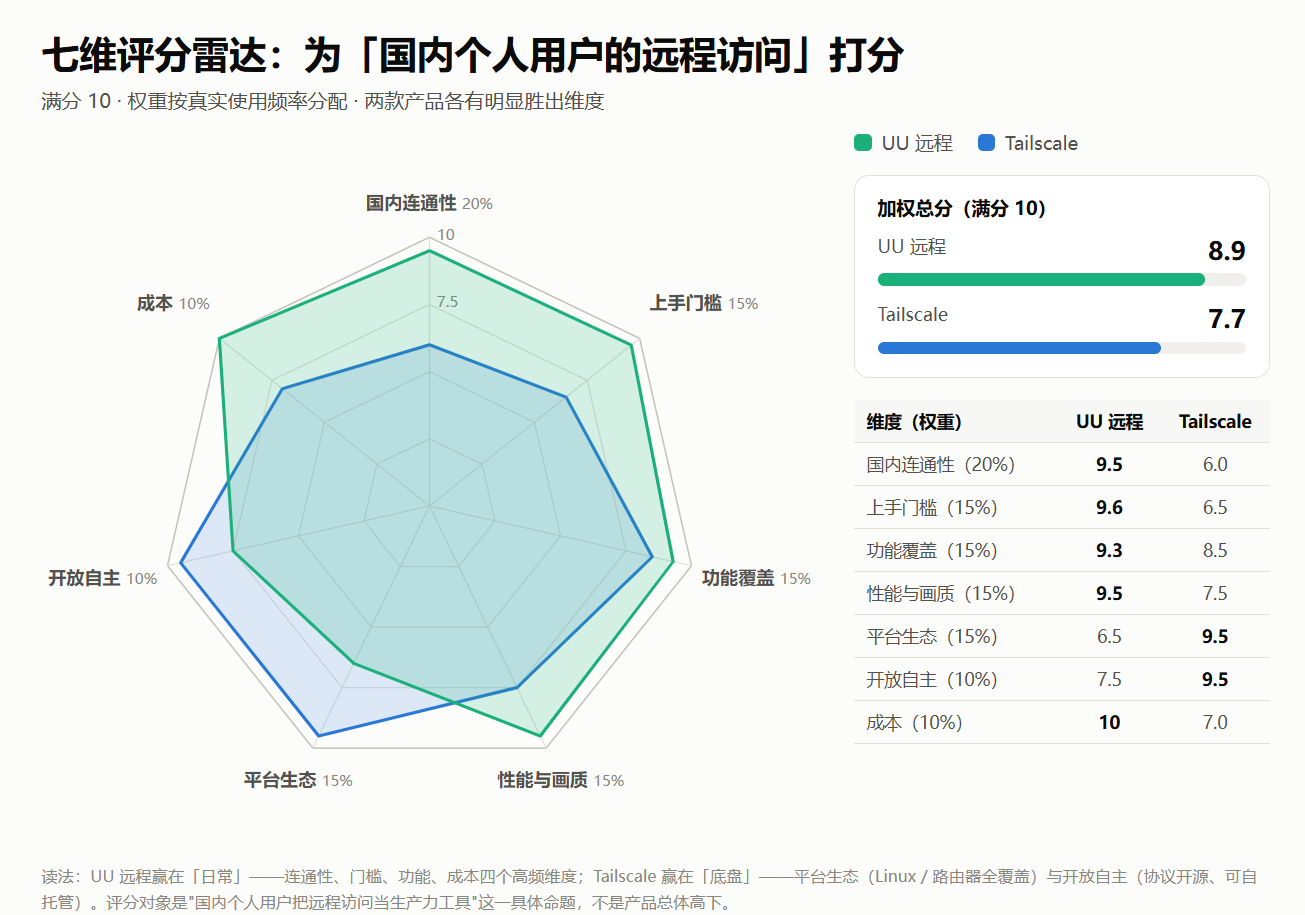Click Tailscale score 9.5 in 平台生态 row
Viewport: 1305px width, 915px height.
point(1215,636)
